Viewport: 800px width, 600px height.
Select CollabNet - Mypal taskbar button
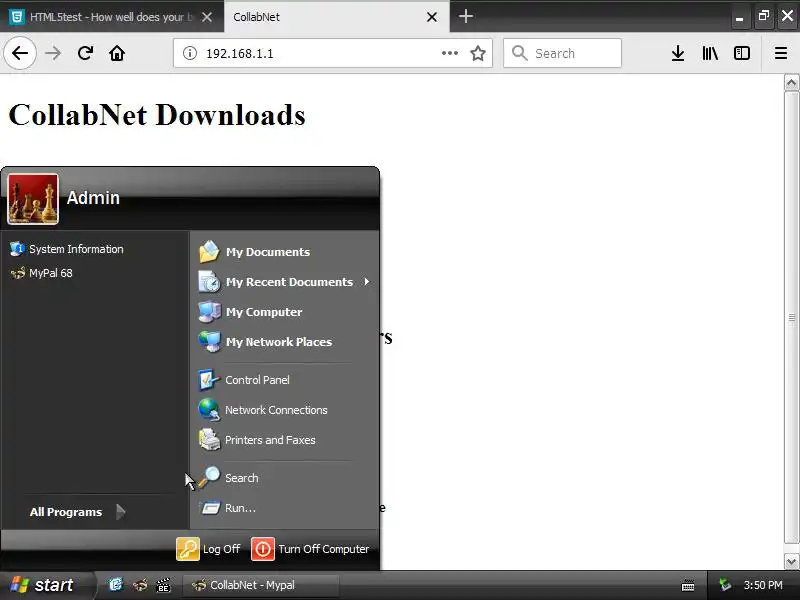point(260,585)
